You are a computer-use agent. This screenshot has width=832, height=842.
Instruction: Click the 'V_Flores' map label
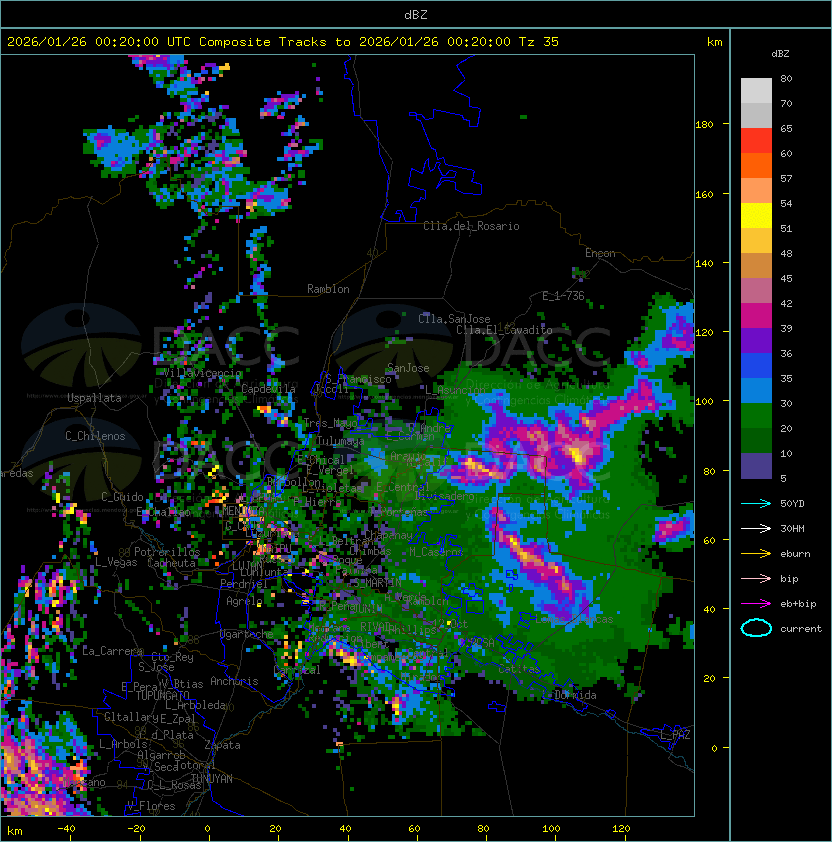point(151,806)
